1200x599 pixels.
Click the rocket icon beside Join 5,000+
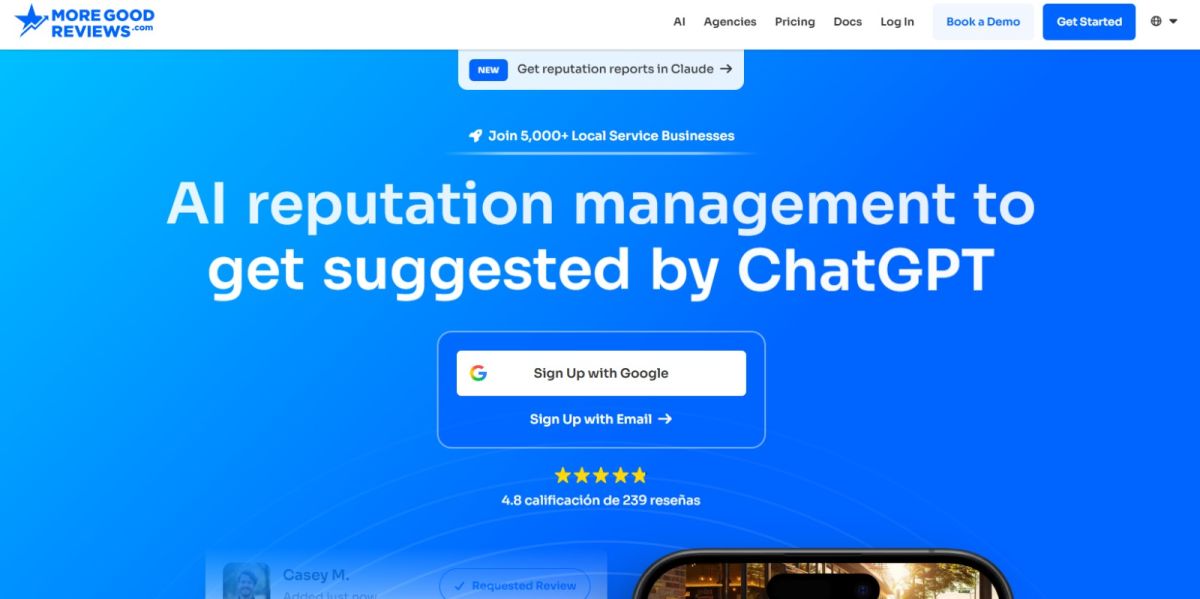point(475,136)
